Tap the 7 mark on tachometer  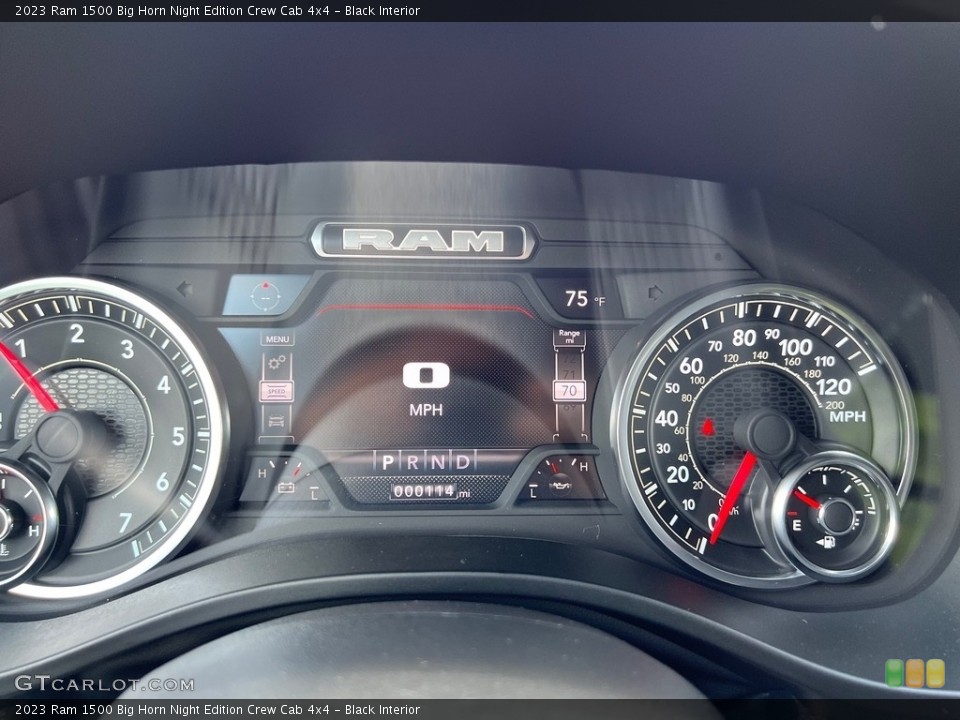pos(126,522)
